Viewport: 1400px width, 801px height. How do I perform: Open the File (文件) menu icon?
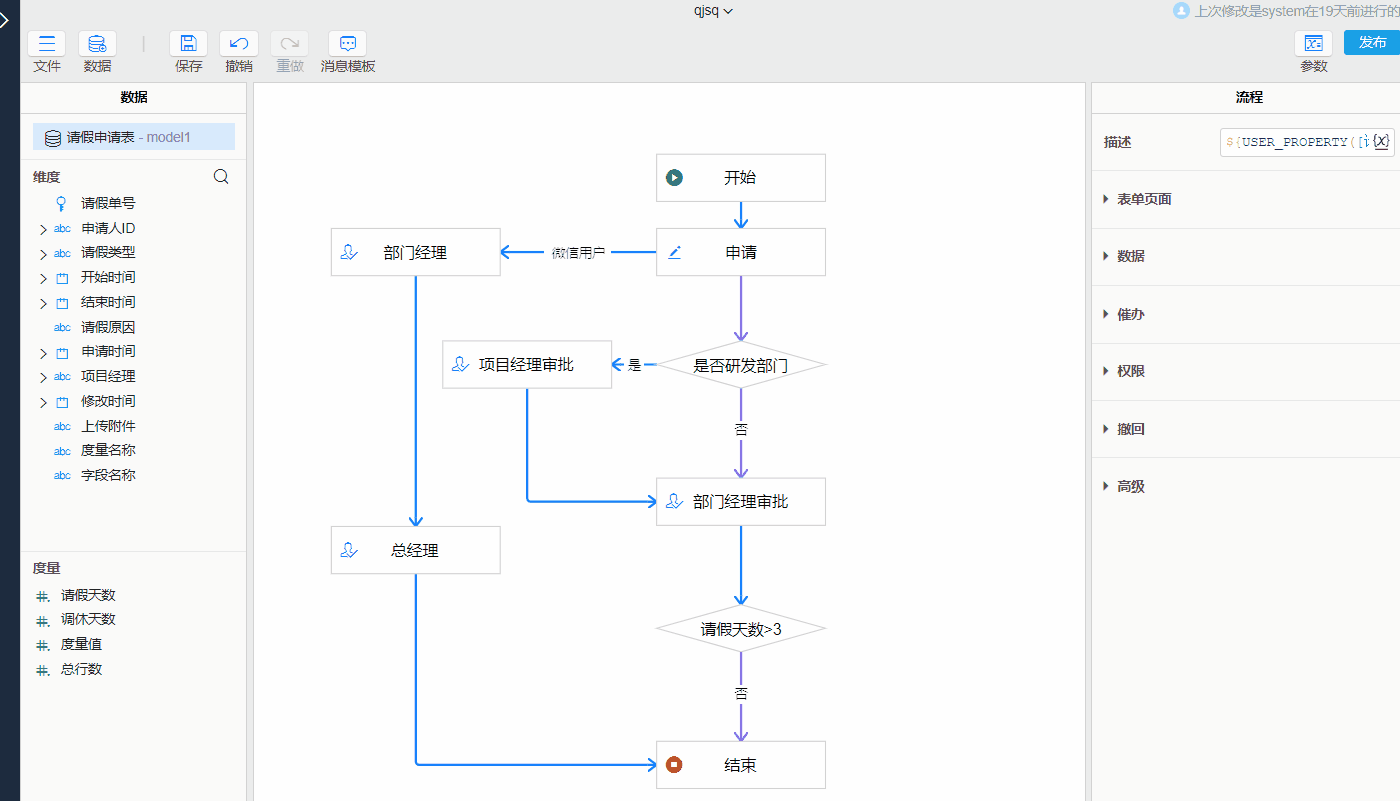point(46,44)
